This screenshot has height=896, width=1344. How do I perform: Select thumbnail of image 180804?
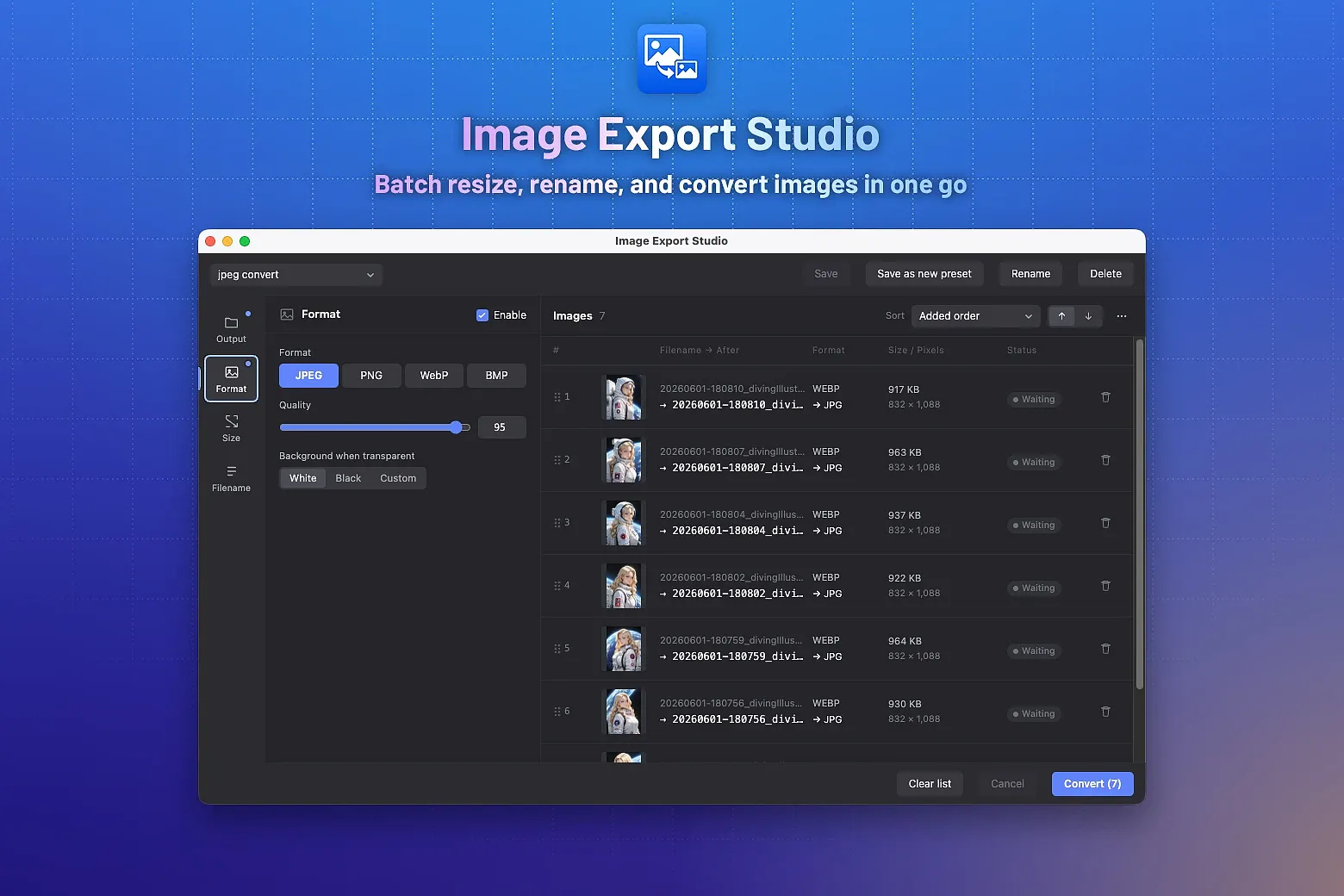623,523
